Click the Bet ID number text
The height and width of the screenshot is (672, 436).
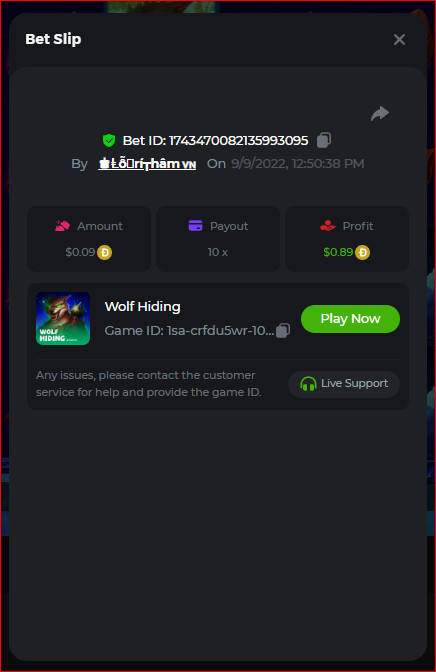(239, 141)
